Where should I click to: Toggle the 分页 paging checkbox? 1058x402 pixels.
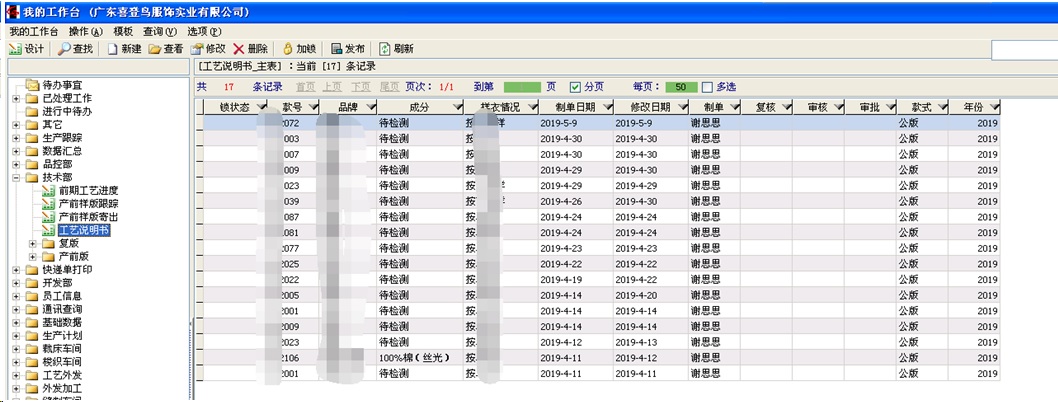(x=575, y=87)
